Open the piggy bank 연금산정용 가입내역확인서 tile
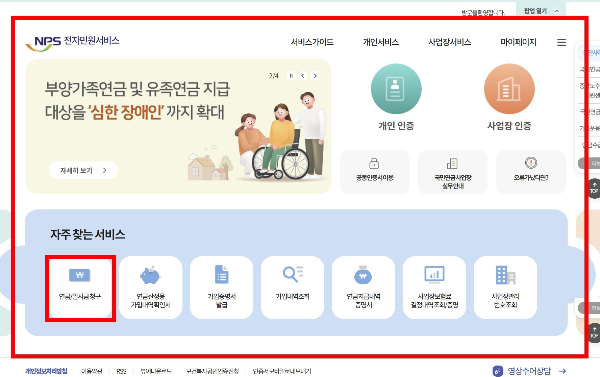 pyautogui.click(x=150, y=287)
